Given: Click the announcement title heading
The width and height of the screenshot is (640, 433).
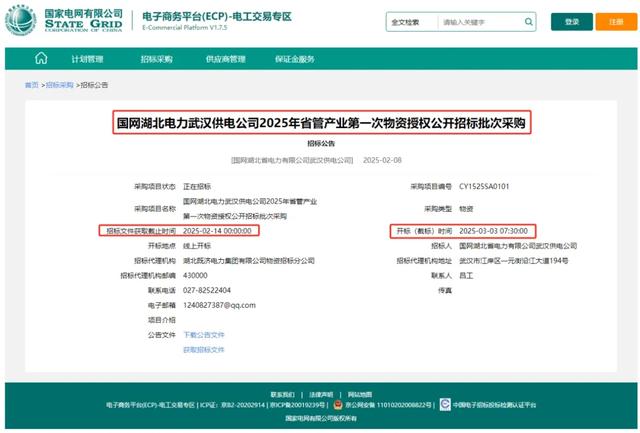Looking at the screenshot, I should tap(321, 122).
